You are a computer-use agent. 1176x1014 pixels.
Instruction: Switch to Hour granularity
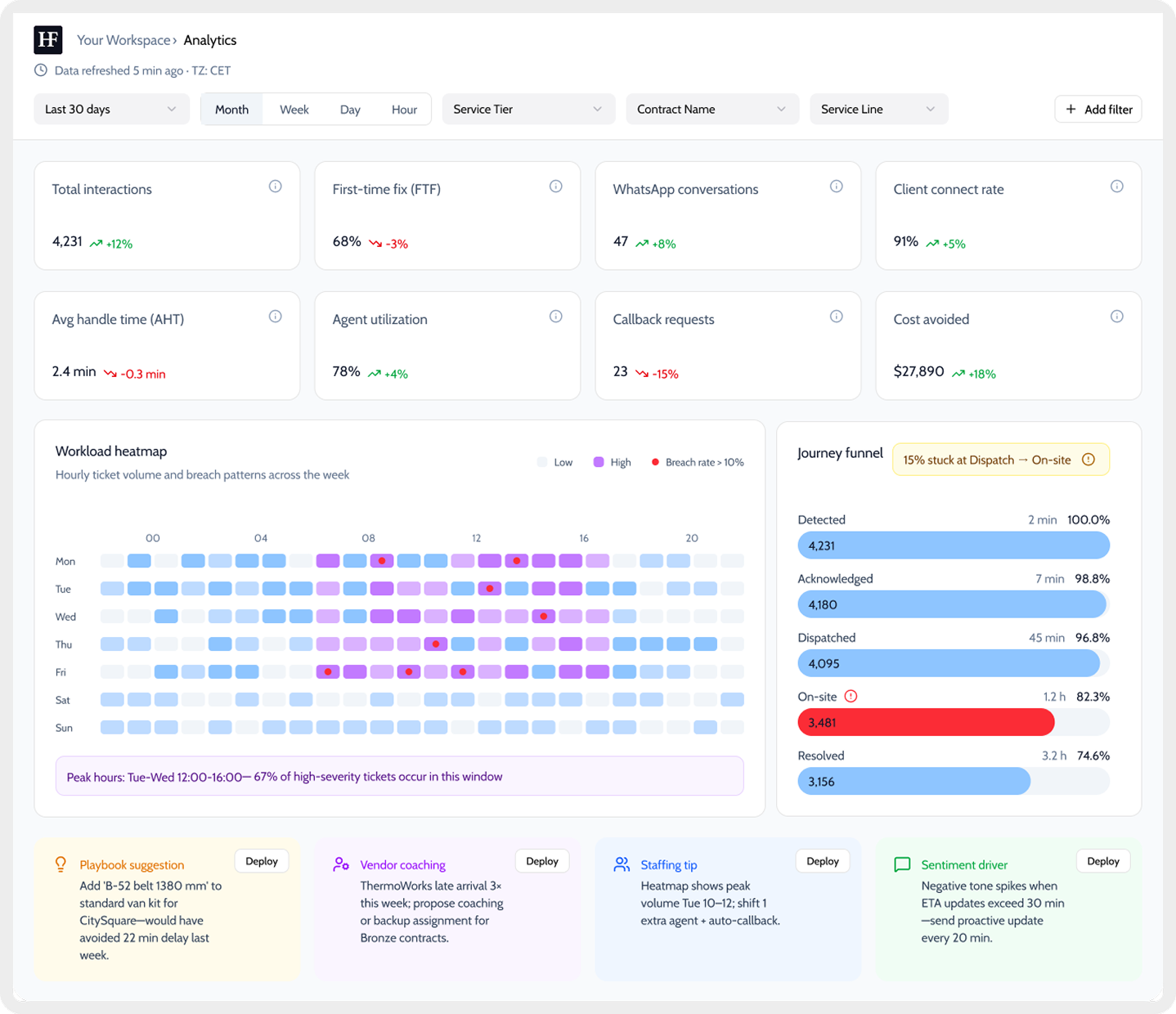coord(404,110)
